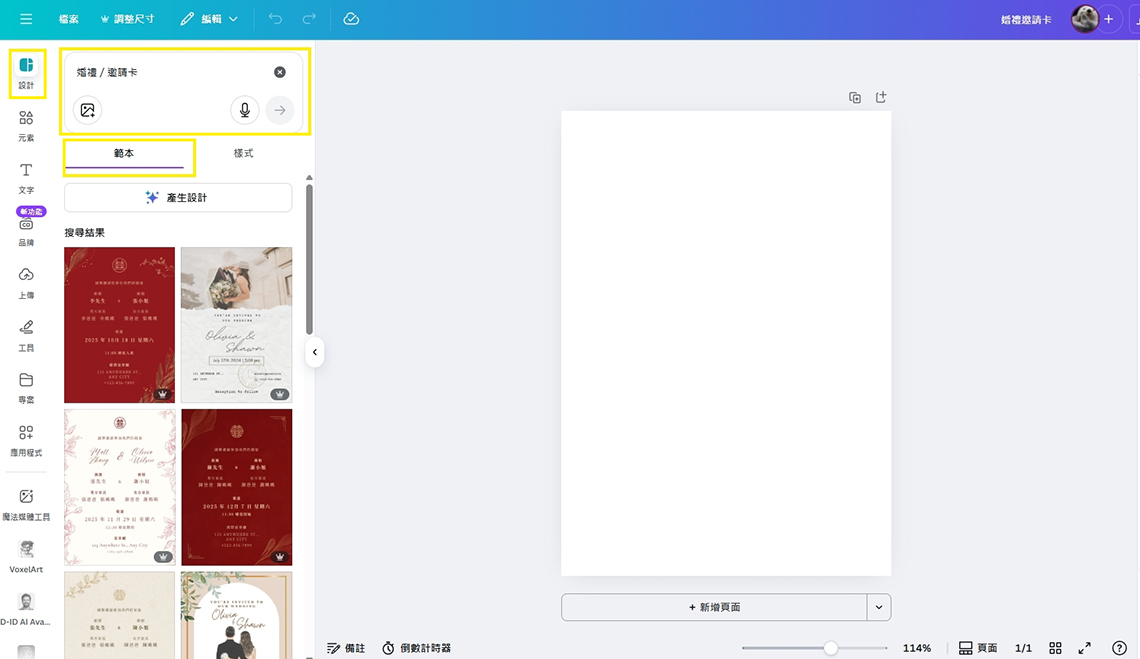Click the add image icon in search box

[x=88, y=110]
